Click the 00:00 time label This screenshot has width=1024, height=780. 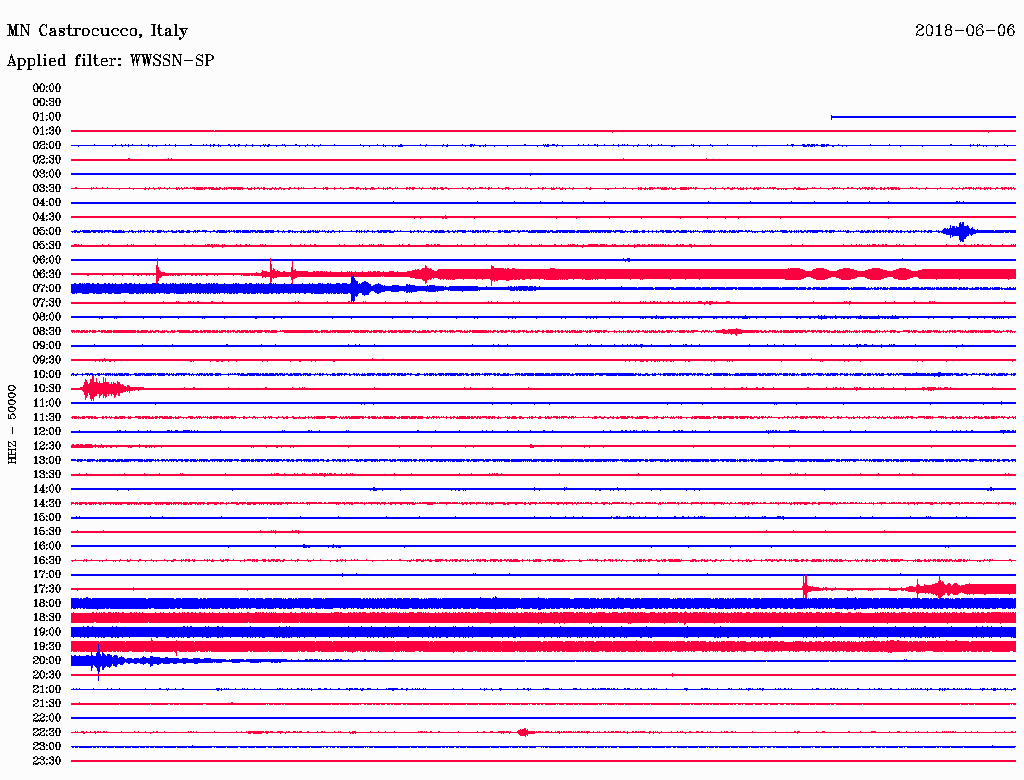[x=46, y=88]
